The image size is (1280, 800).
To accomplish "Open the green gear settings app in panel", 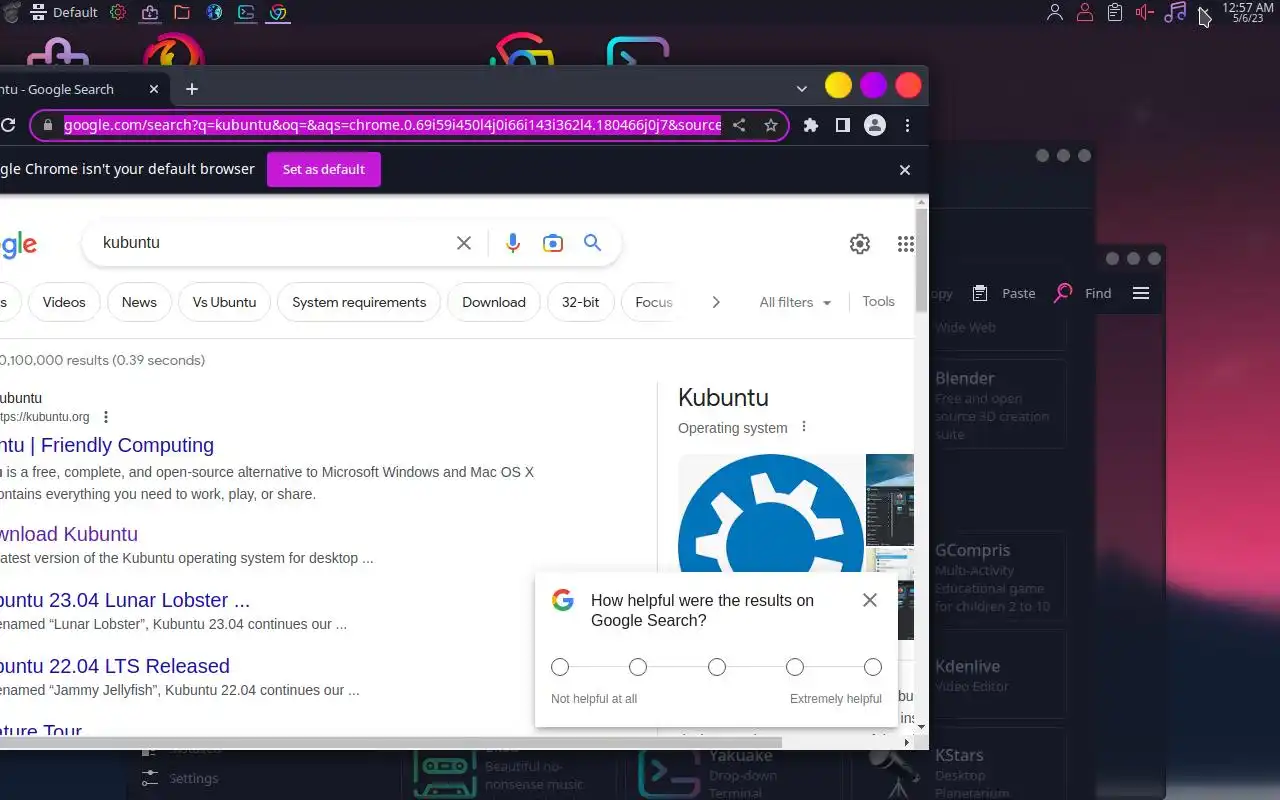I will pyautogui.click(x=118, y=12).
